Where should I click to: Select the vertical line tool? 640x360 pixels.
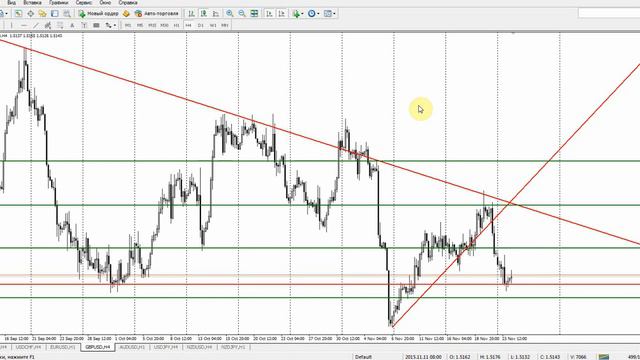point(11,25)
